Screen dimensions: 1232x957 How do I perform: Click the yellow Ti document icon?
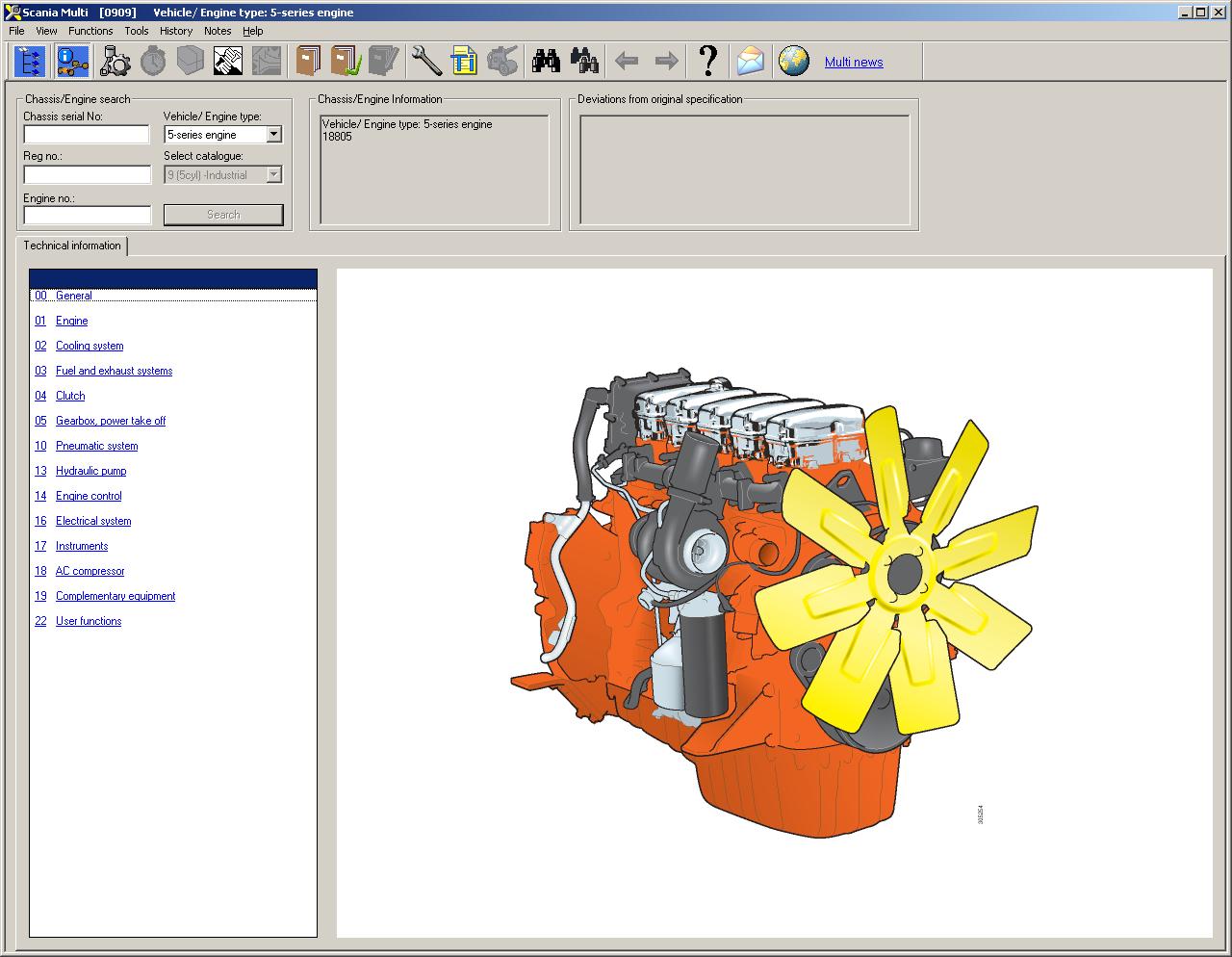(464, 62)
